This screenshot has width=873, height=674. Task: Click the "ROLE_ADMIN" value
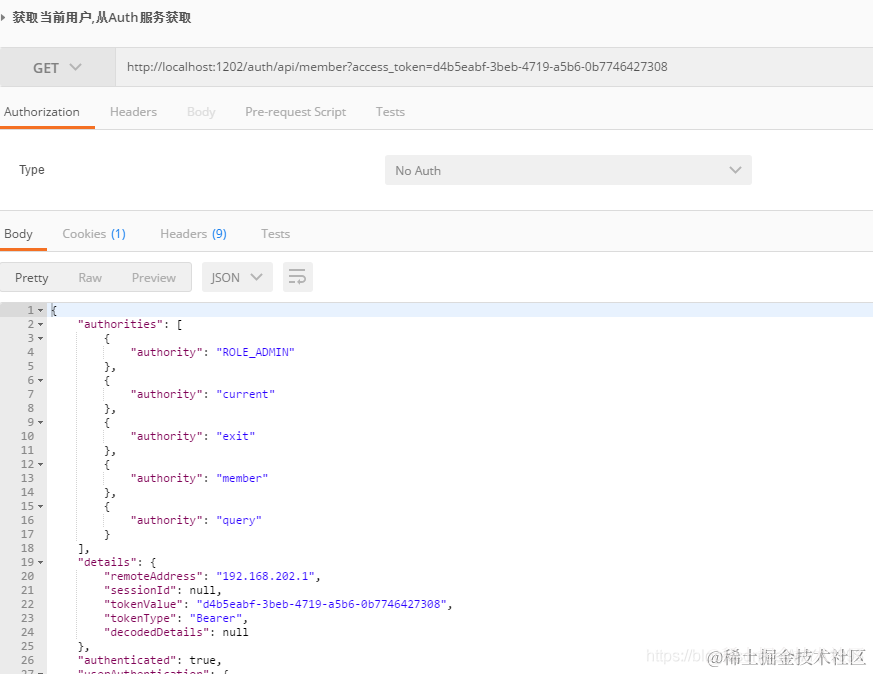255,352
